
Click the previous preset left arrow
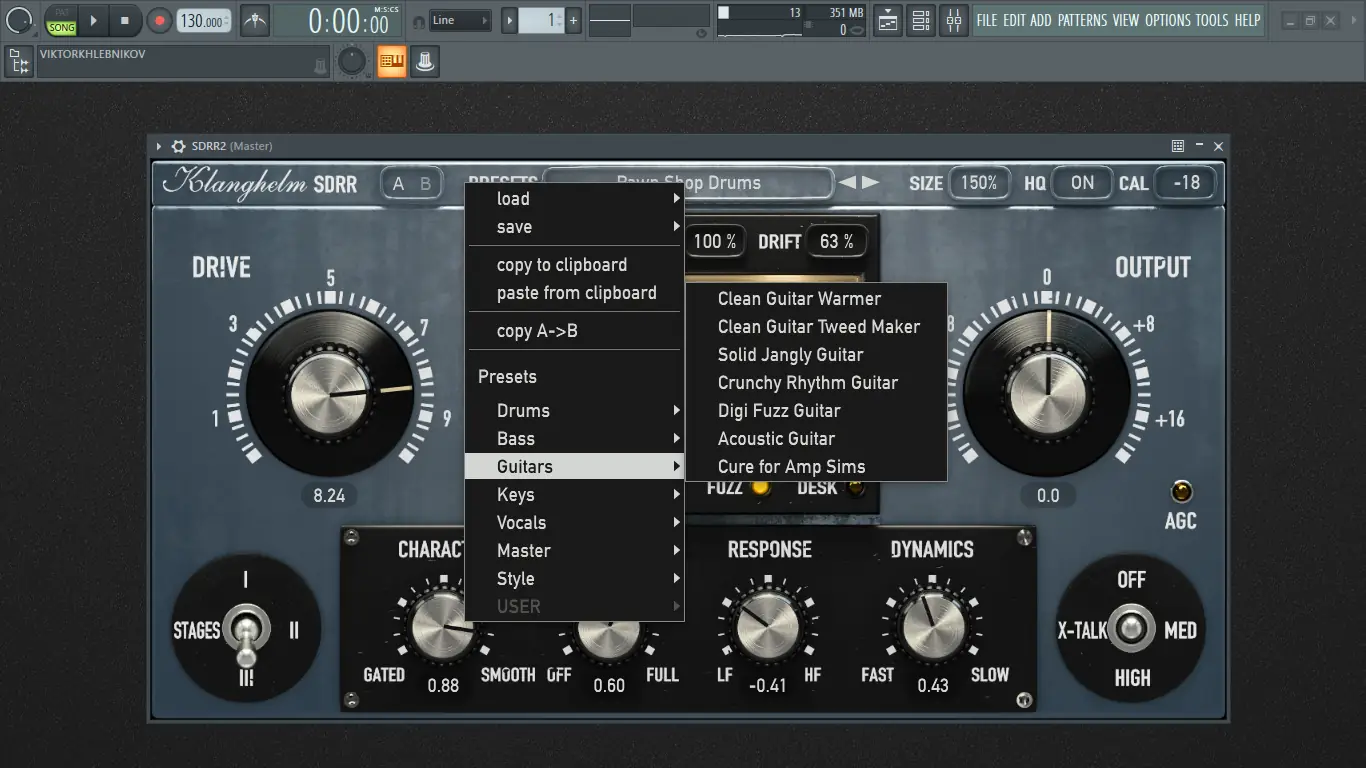(847, 182)
